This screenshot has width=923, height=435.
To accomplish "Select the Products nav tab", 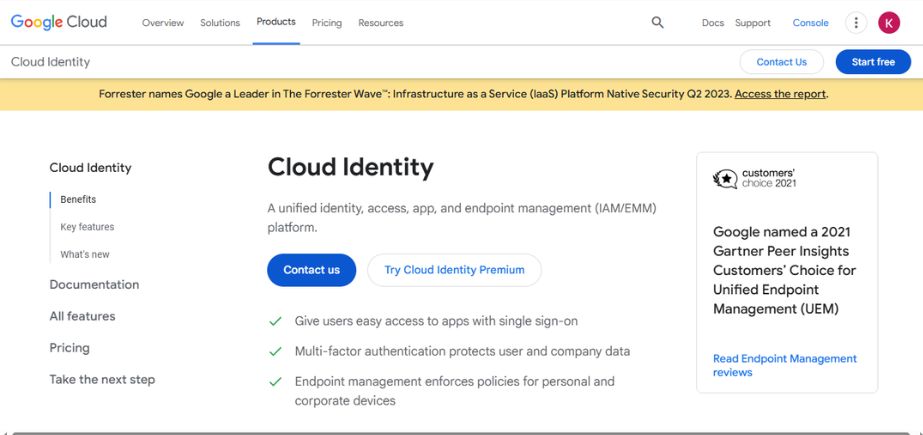I will (x=276, y=22).
